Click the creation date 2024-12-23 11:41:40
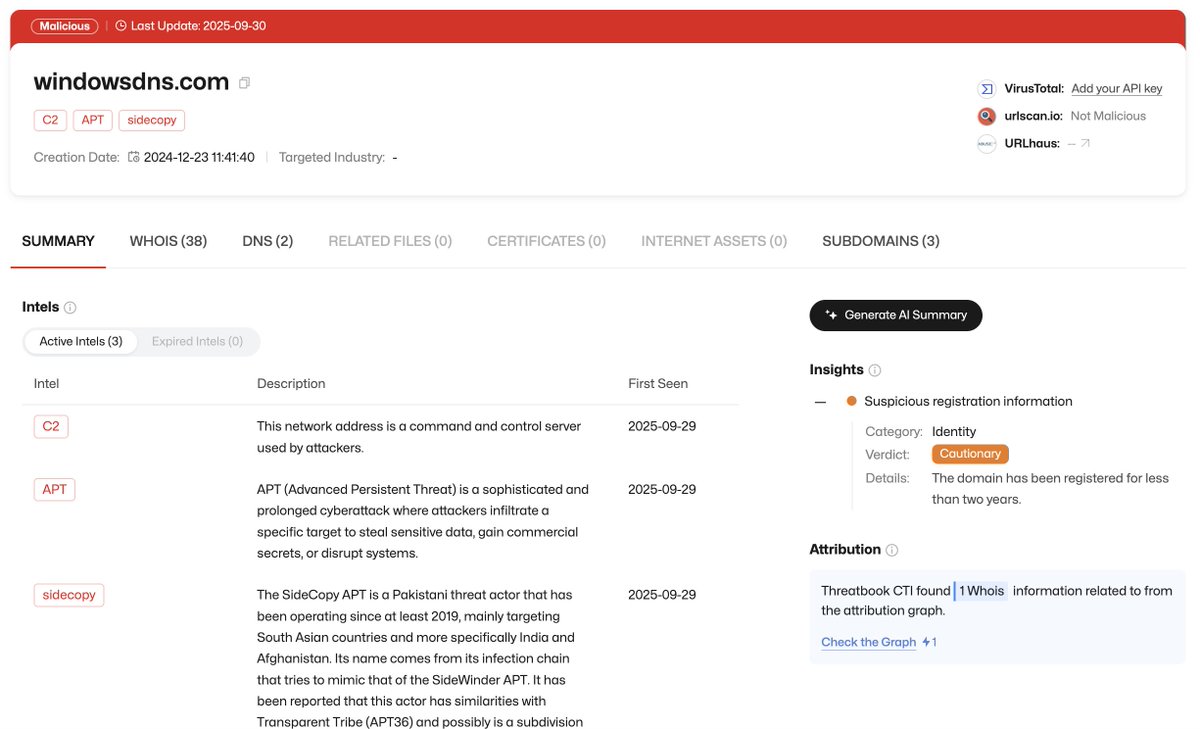The height and width of the screenshot is (729, 1200). (x=199, y=157)
